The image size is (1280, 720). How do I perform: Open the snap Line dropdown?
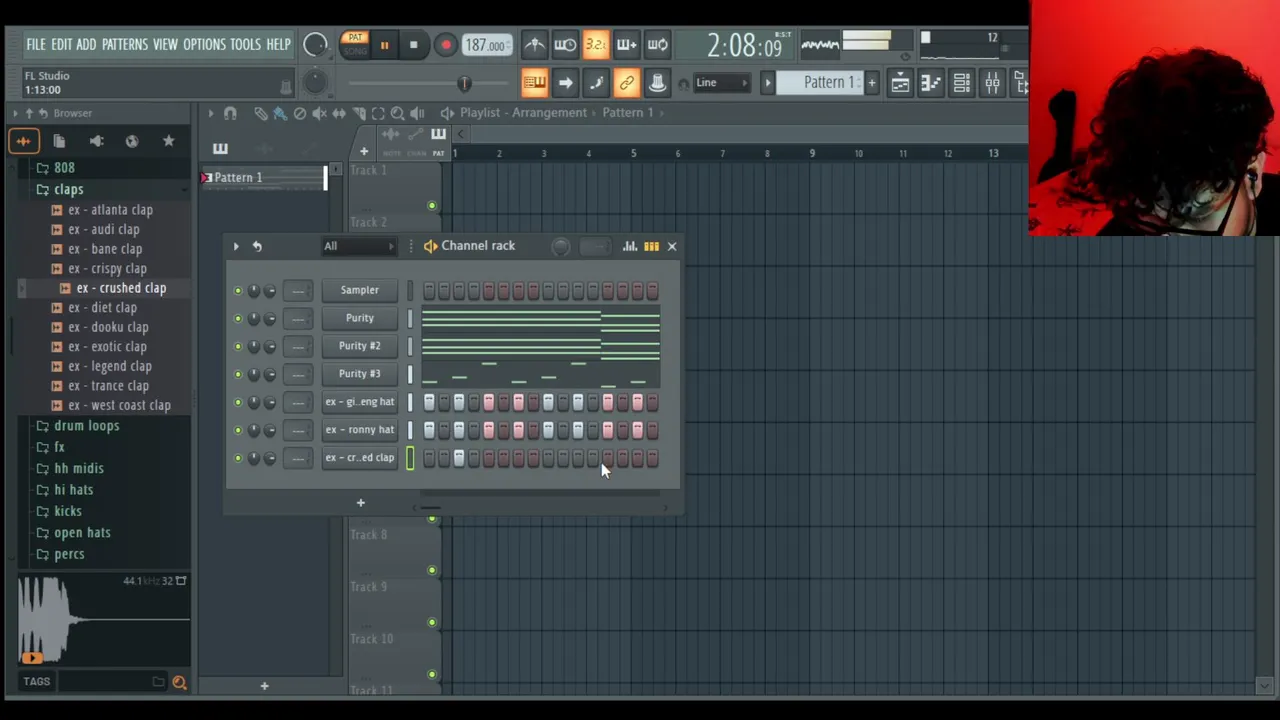pos(723,82)
